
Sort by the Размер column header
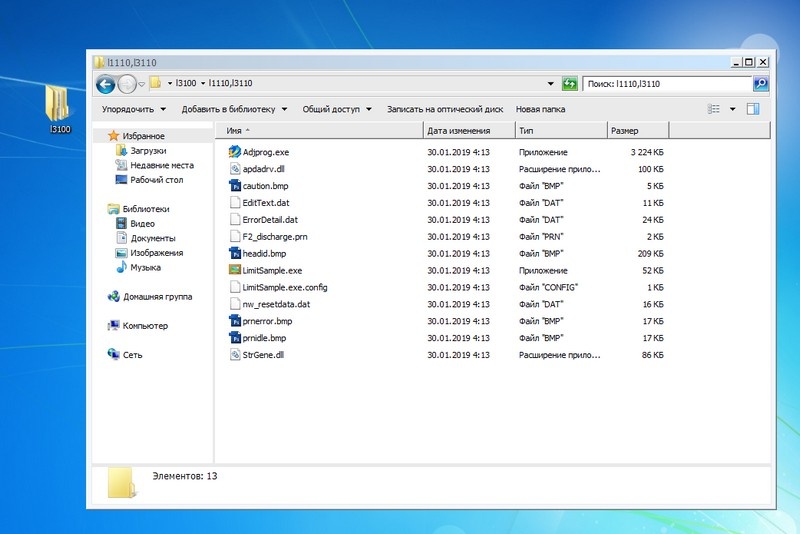coord(638,131)
